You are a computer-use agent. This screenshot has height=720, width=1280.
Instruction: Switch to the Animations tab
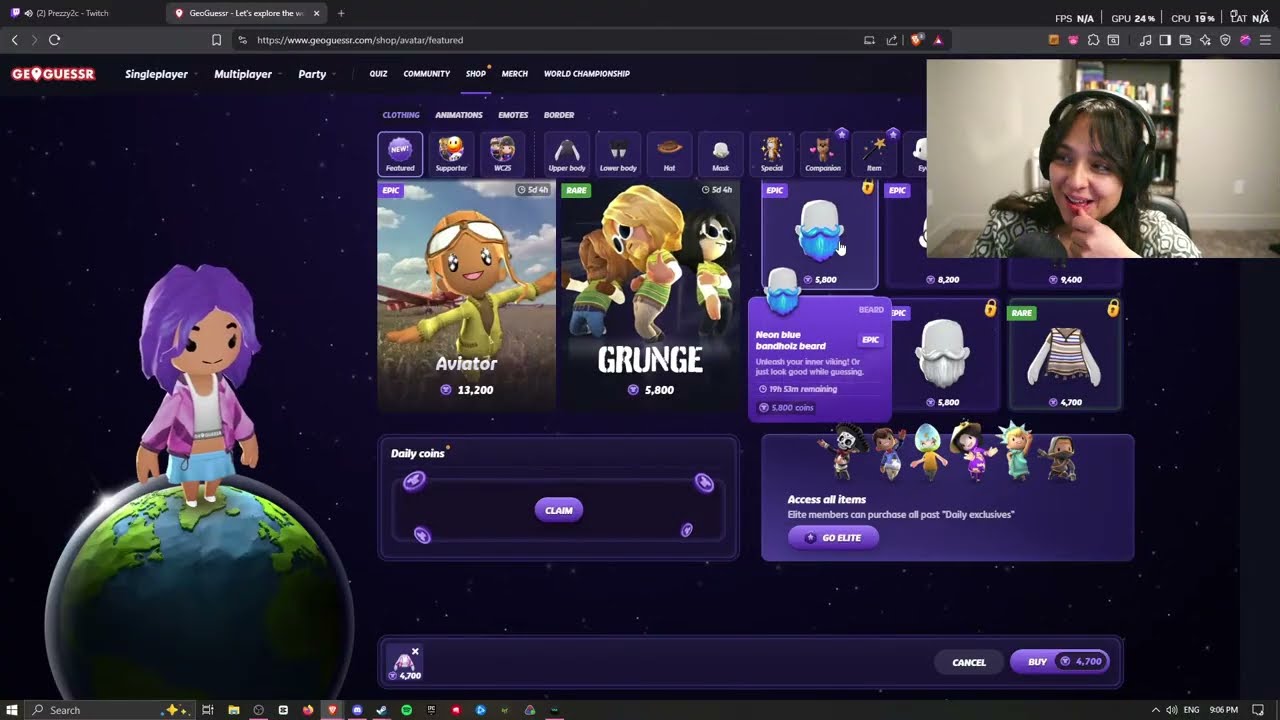tap(459, 115)
